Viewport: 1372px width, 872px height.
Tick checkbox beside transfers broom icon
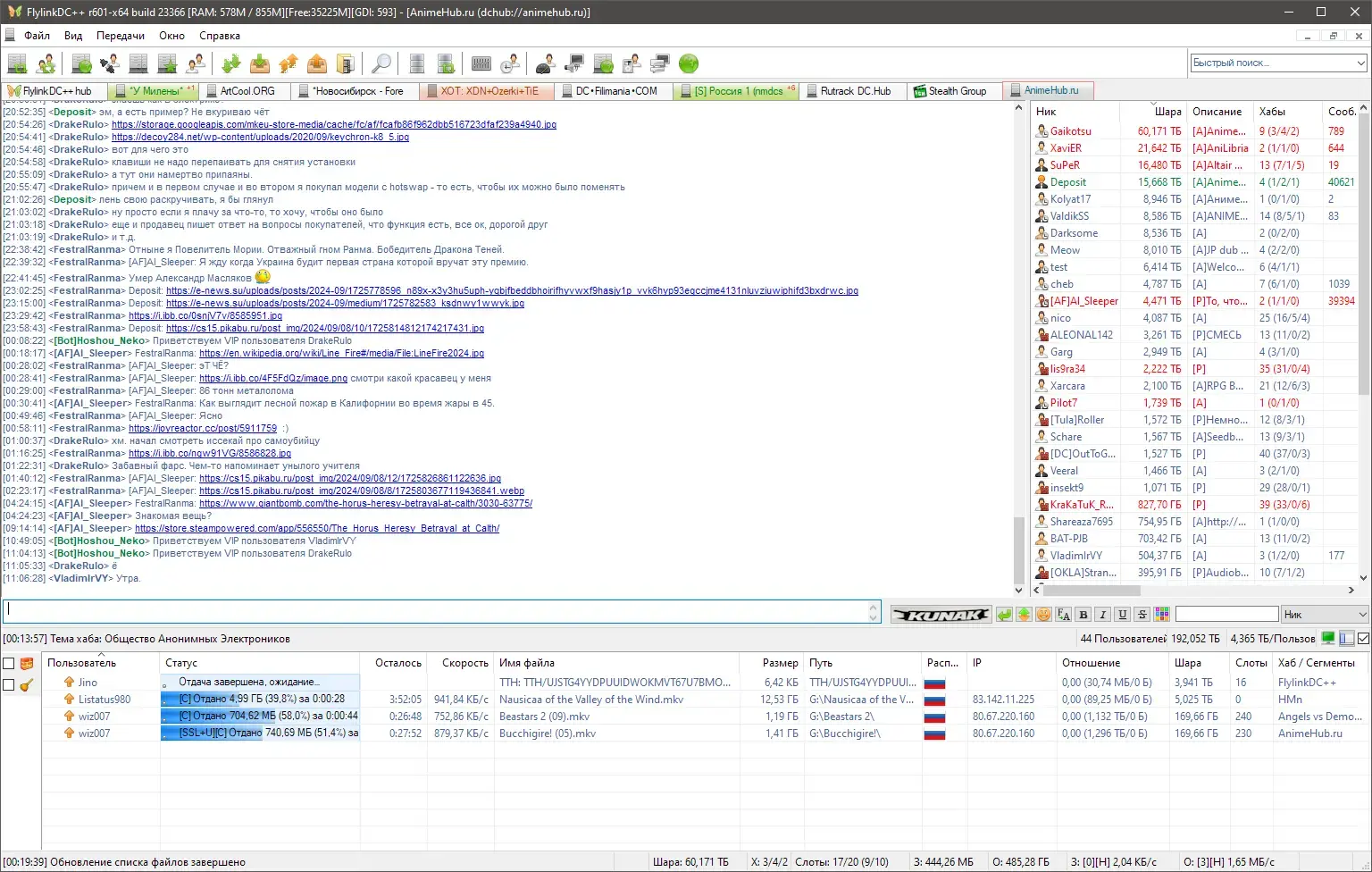click(x=9, y=685)
